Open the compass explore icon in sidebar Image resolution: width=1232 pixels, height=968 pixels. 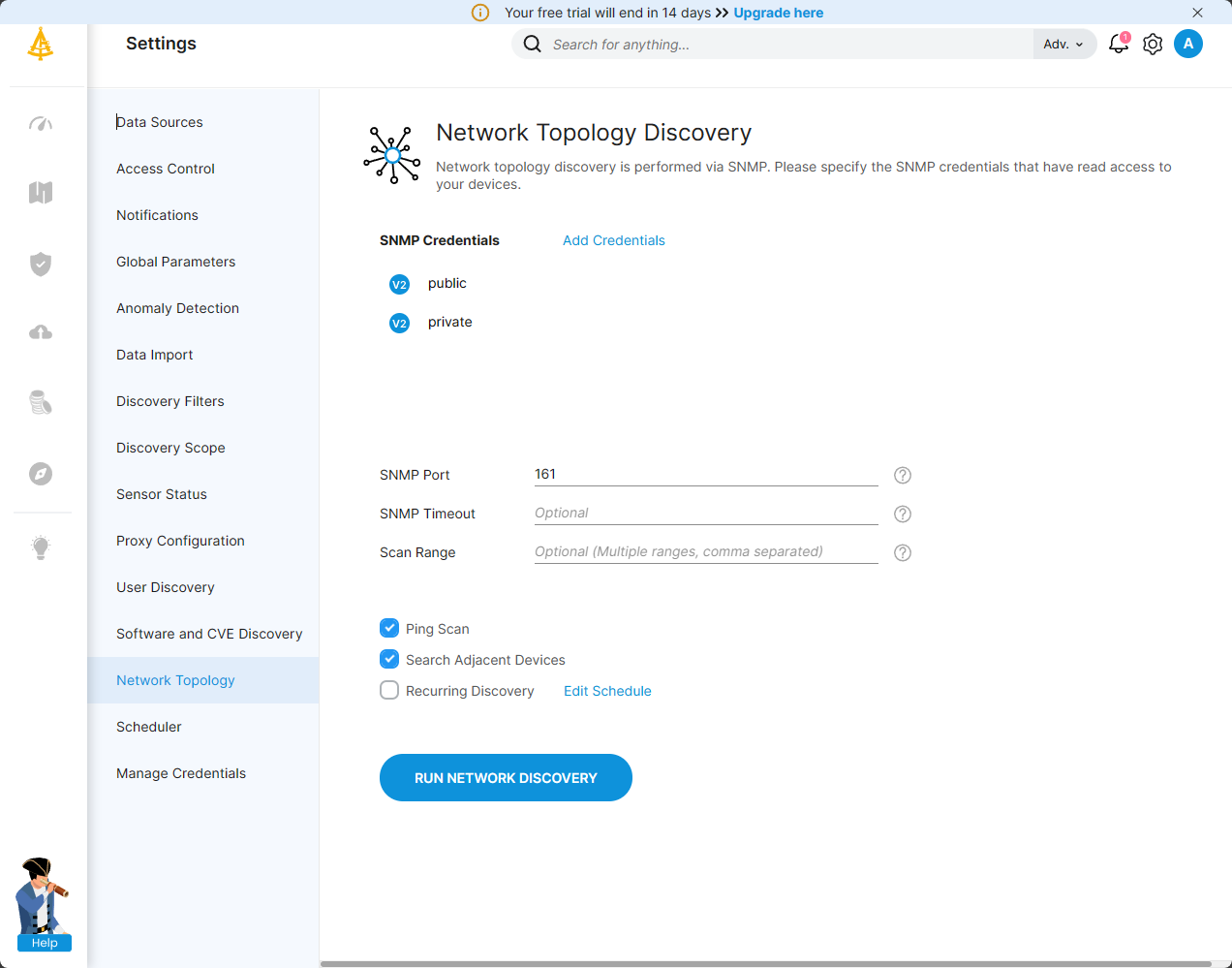pos(41,474)
